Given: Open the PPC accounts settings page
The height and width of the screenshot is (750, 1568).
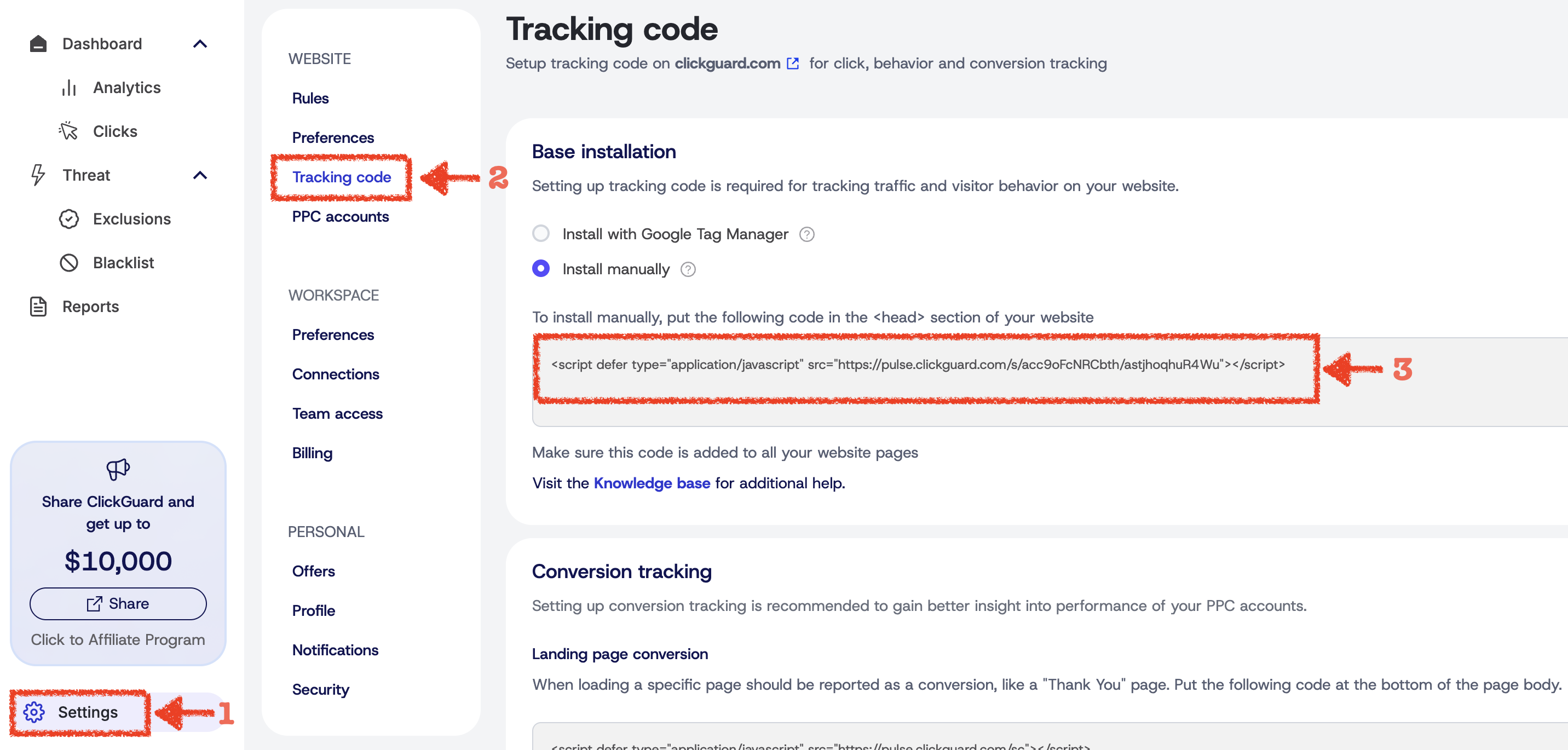Looking at the screenshot, I should click(340, 217).
